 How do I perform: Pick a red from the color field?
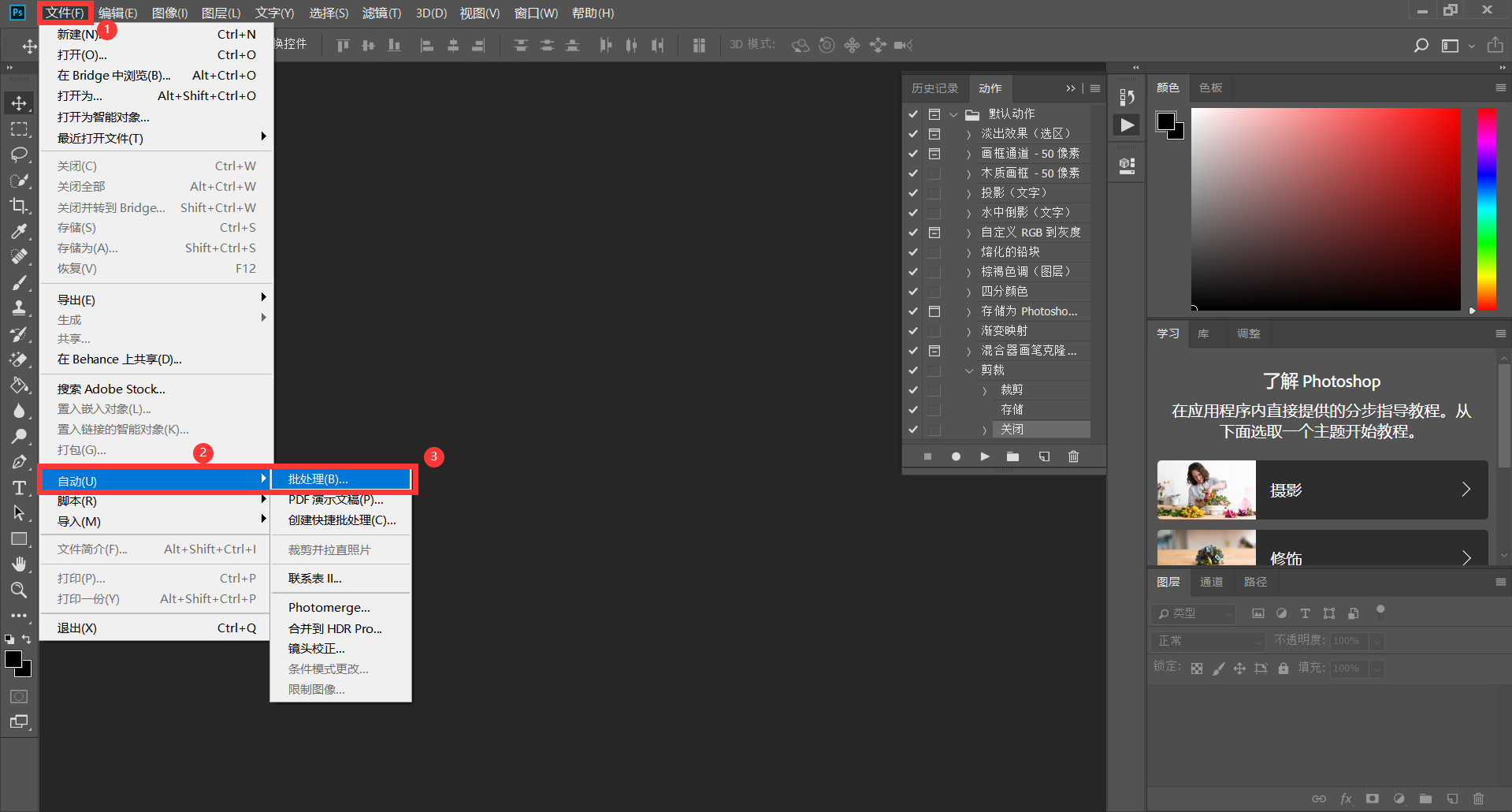click(1326, 210)
